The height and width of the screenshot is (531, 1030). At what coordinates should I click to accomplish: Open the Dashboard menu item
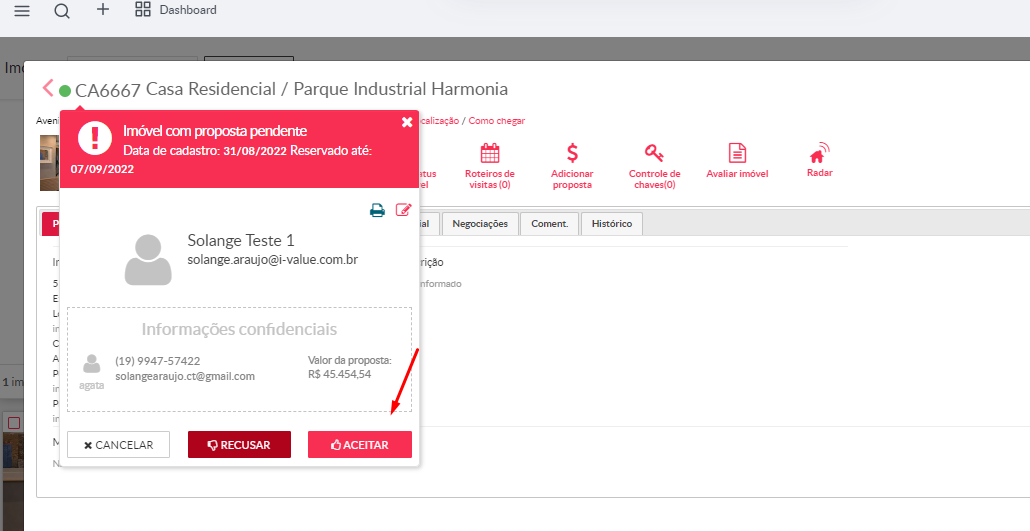tap(175, 10)
